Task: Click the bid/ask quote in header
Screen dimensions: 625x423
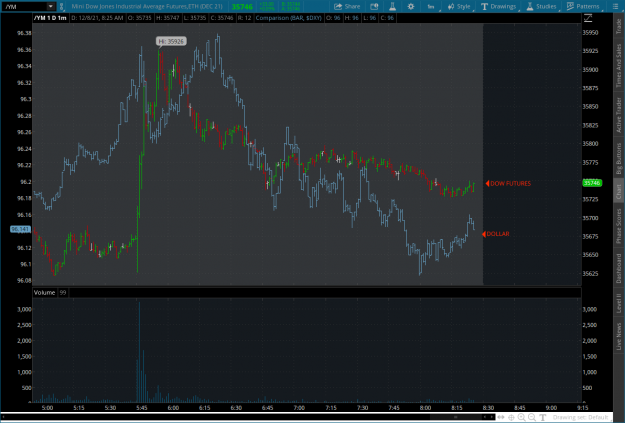Action: coord(291,6)
